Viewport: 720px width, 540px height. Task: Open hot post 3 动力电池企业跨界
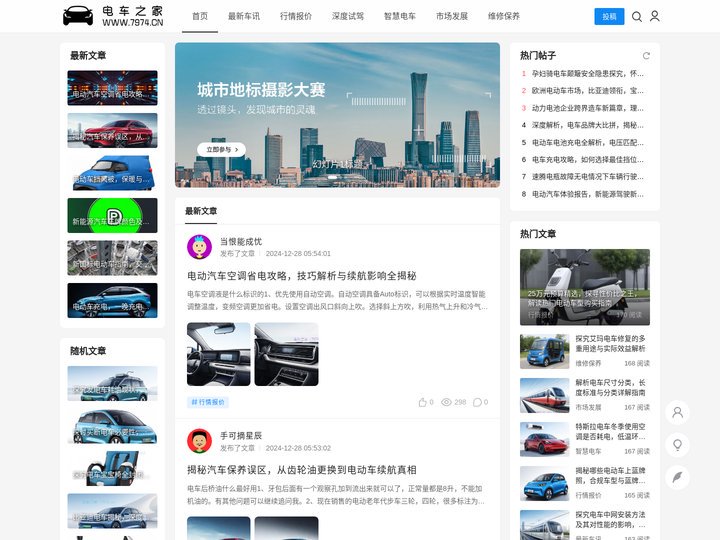point(587,108)
